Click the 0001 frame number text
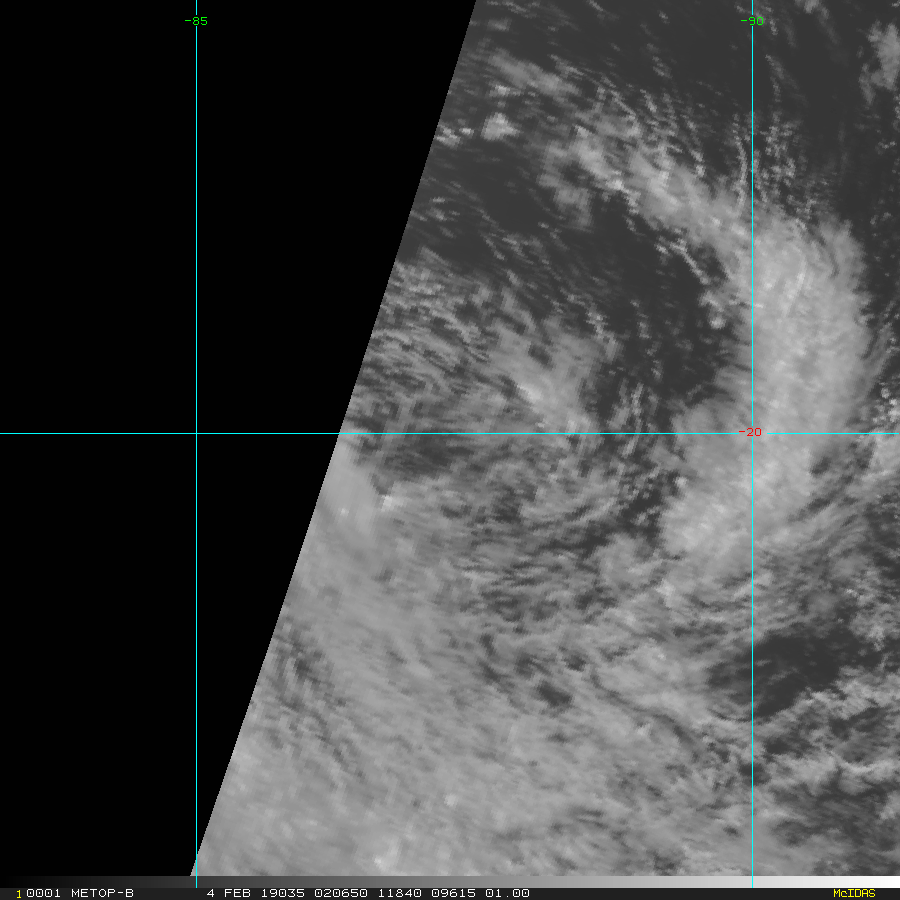900x900 pixels. [44, 893]
